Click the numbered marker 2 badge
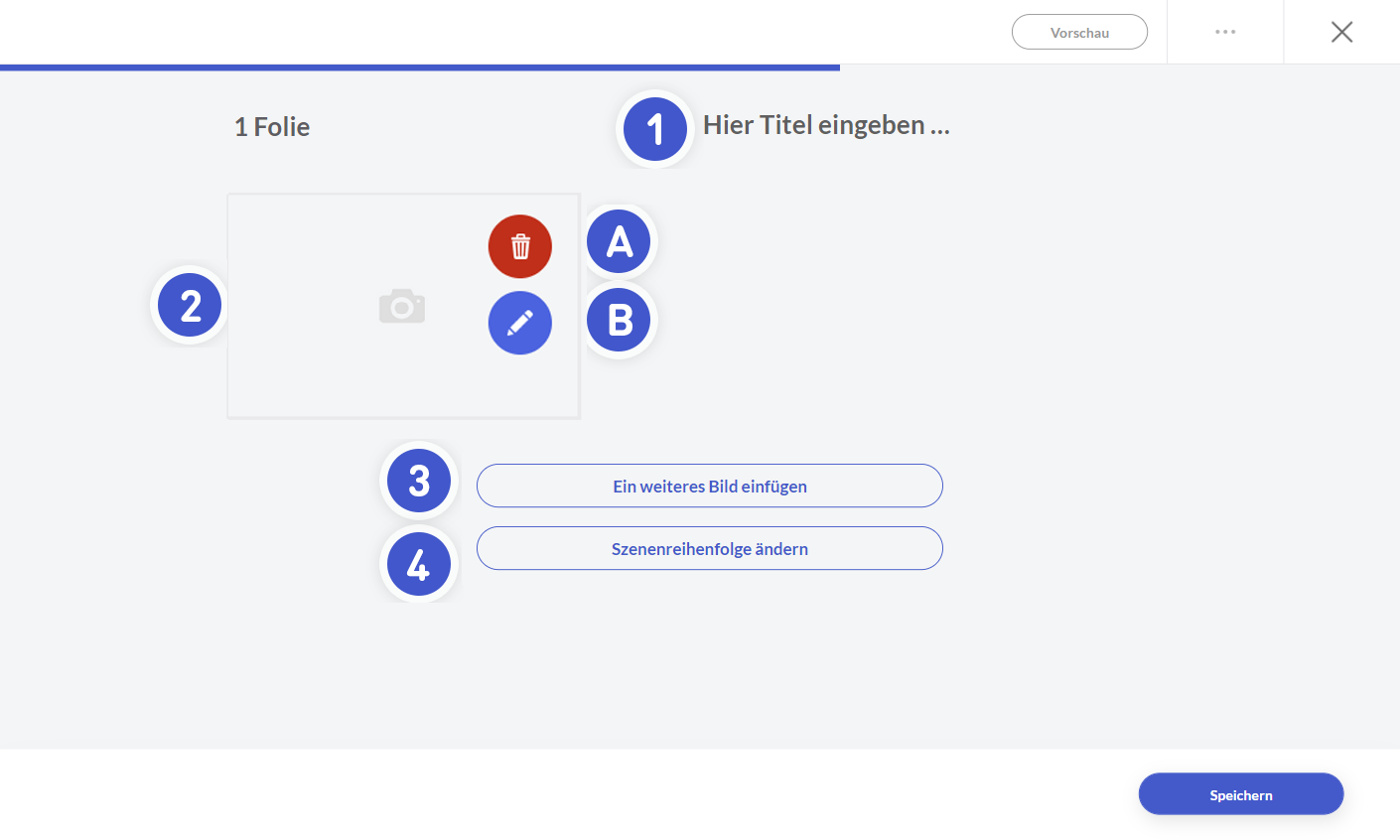 (x=190, y=305)
